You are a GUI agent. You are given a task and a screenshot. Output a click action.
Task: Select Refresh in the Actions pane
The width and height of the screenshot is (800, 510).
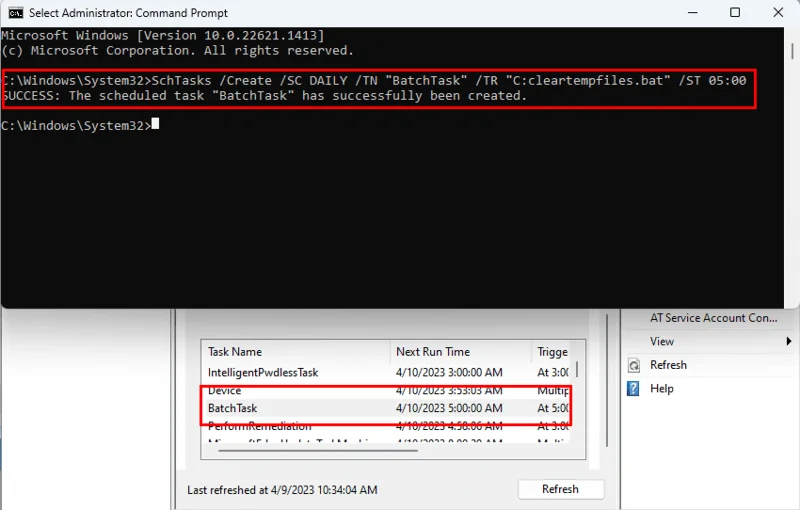pos(668,365)
